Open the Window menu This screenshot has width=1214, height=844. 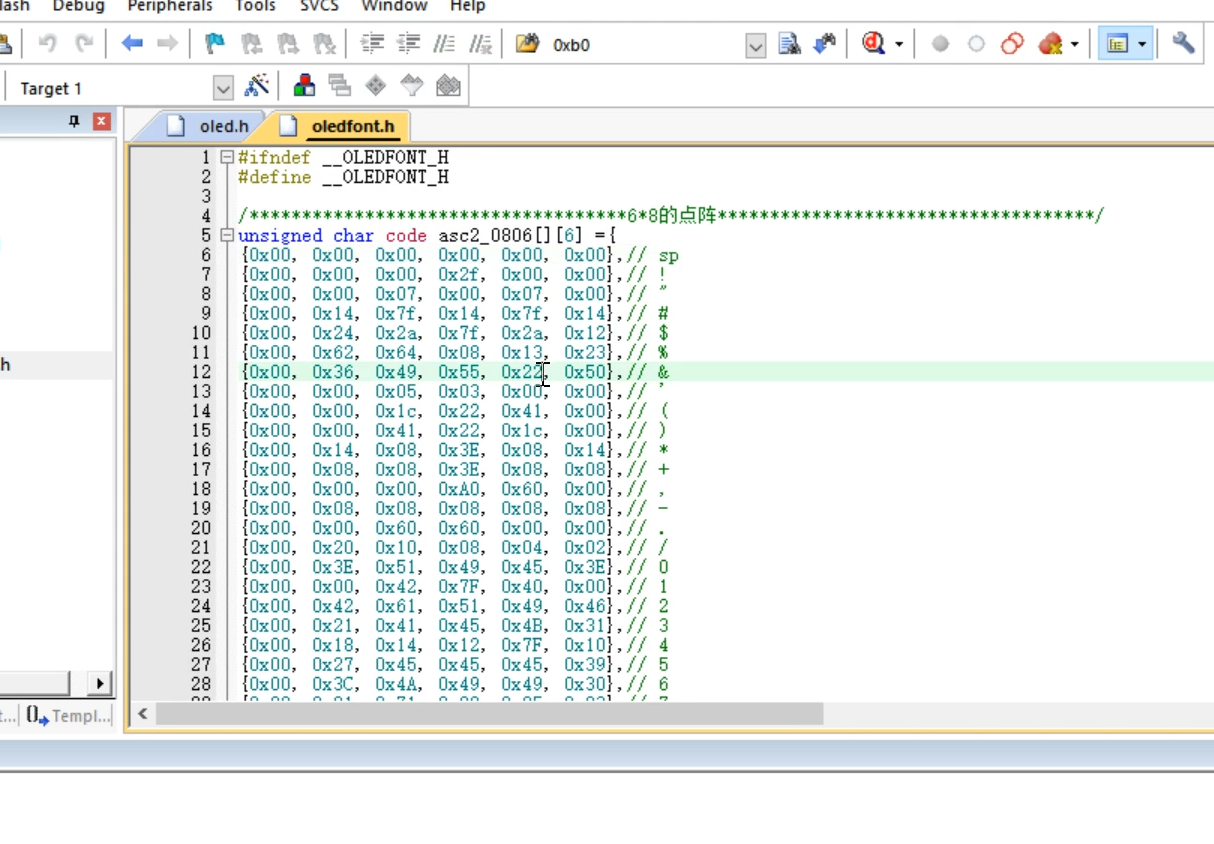coord(394,6)
